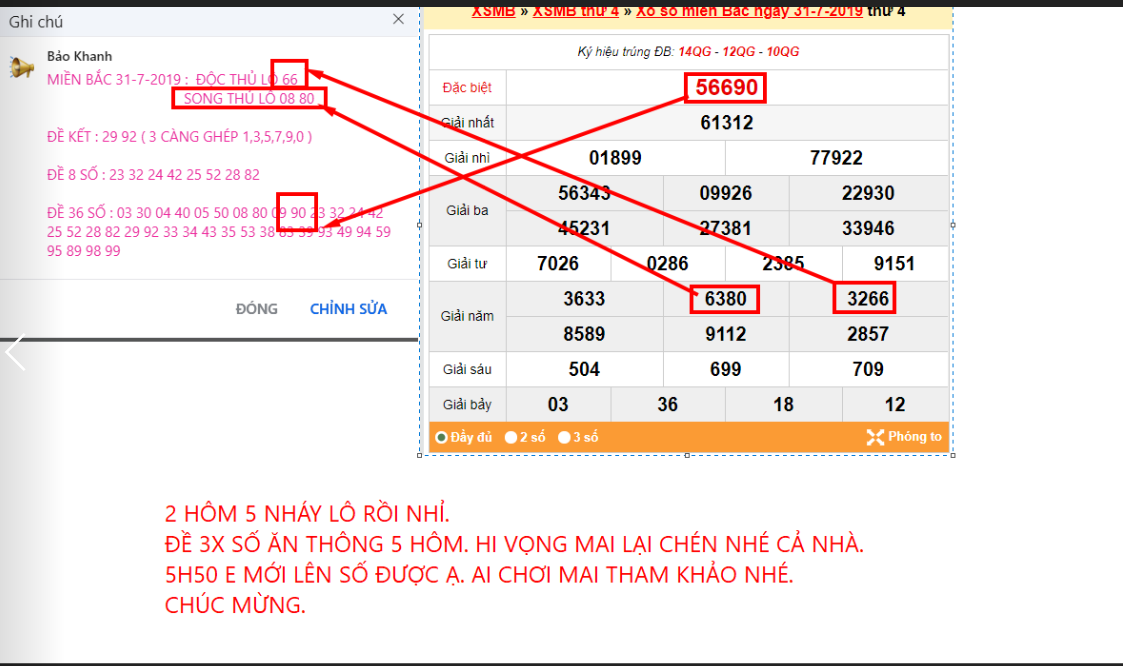The height and width of the screenshot is (666, 1123).
Task: Click the Bảo Khanh author name
Action: pyautogui.click(x=79, y=56)
